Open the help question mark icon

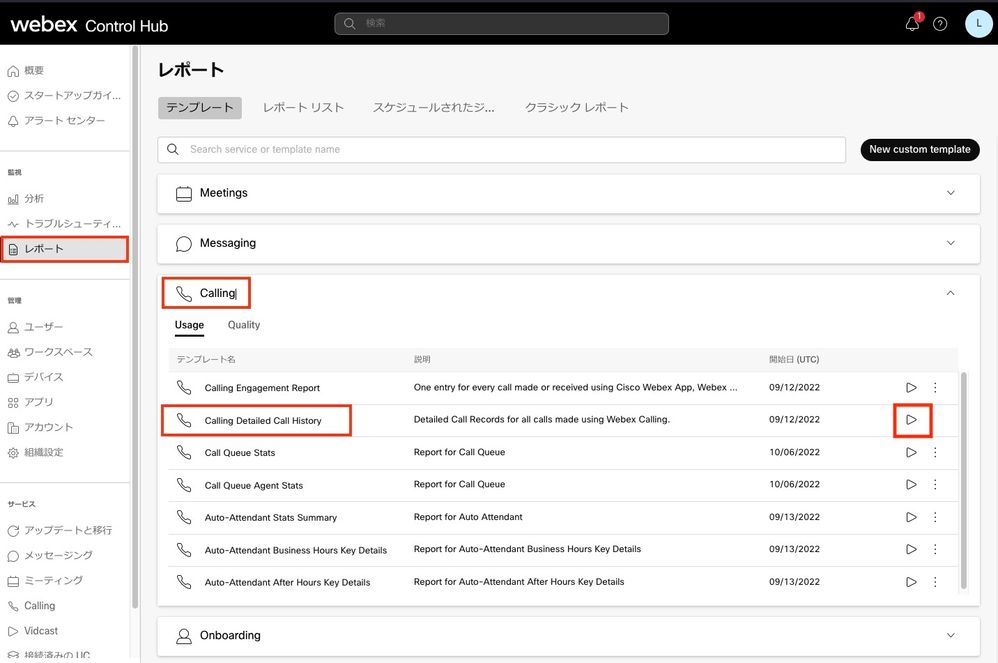coord(940,24)
